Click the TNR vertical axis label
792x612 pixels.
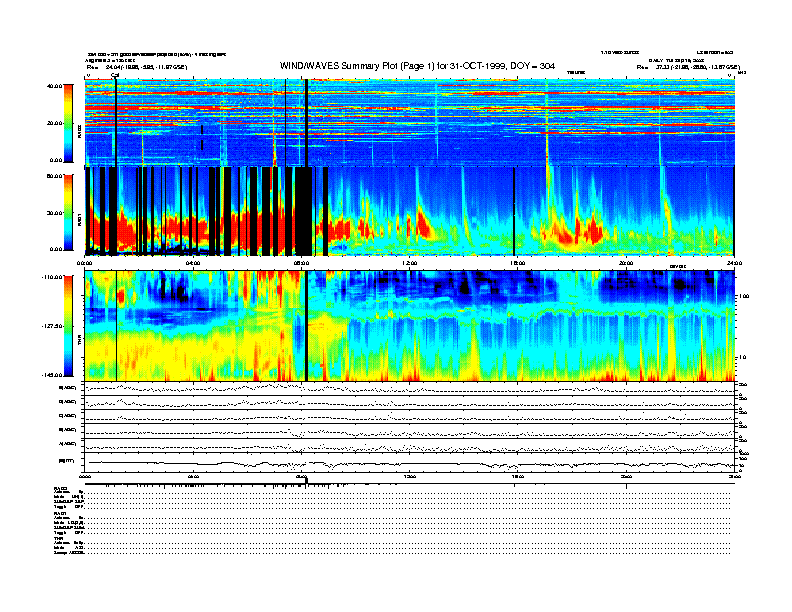pyautogui.click(x=79, y=342)
